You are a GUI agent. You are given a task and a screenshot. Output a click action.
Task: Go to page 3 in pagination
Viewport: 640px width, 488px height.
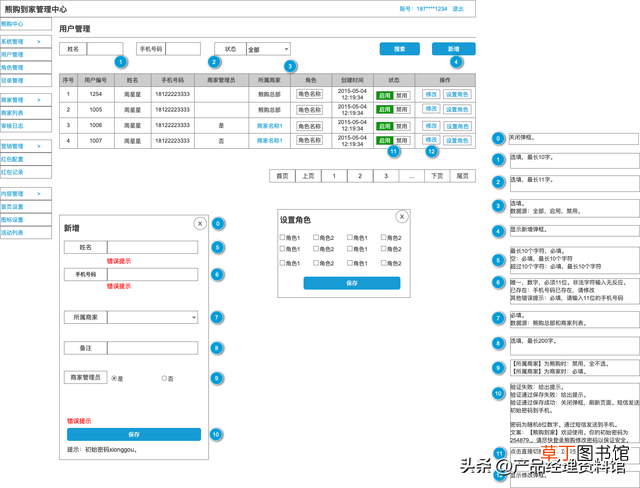tap(386, 176)
